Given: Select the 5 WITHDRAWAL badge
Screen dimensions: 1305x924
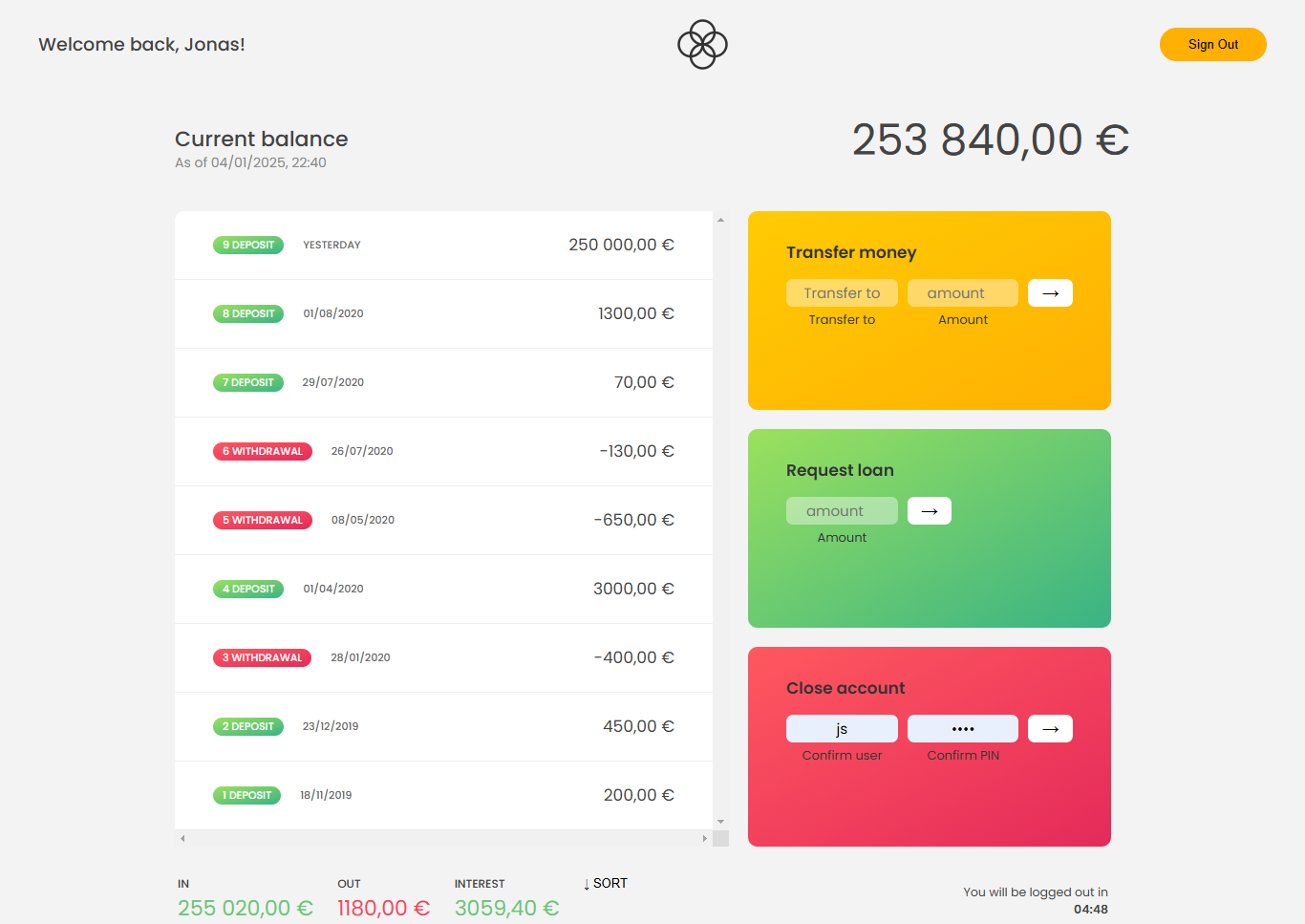Looking at the screenshot, I should 263,520.
